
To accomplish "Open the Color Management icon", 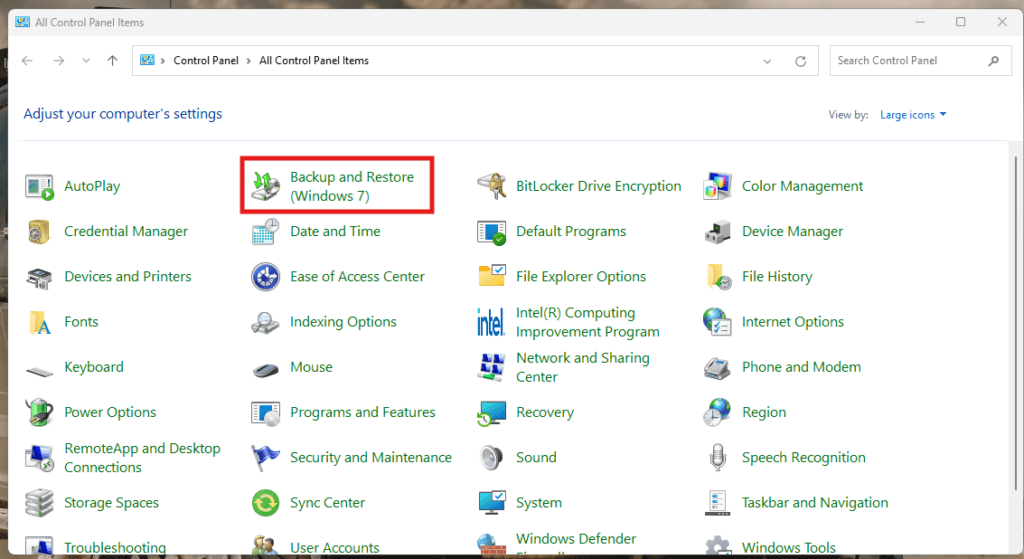I will [717, 186].
